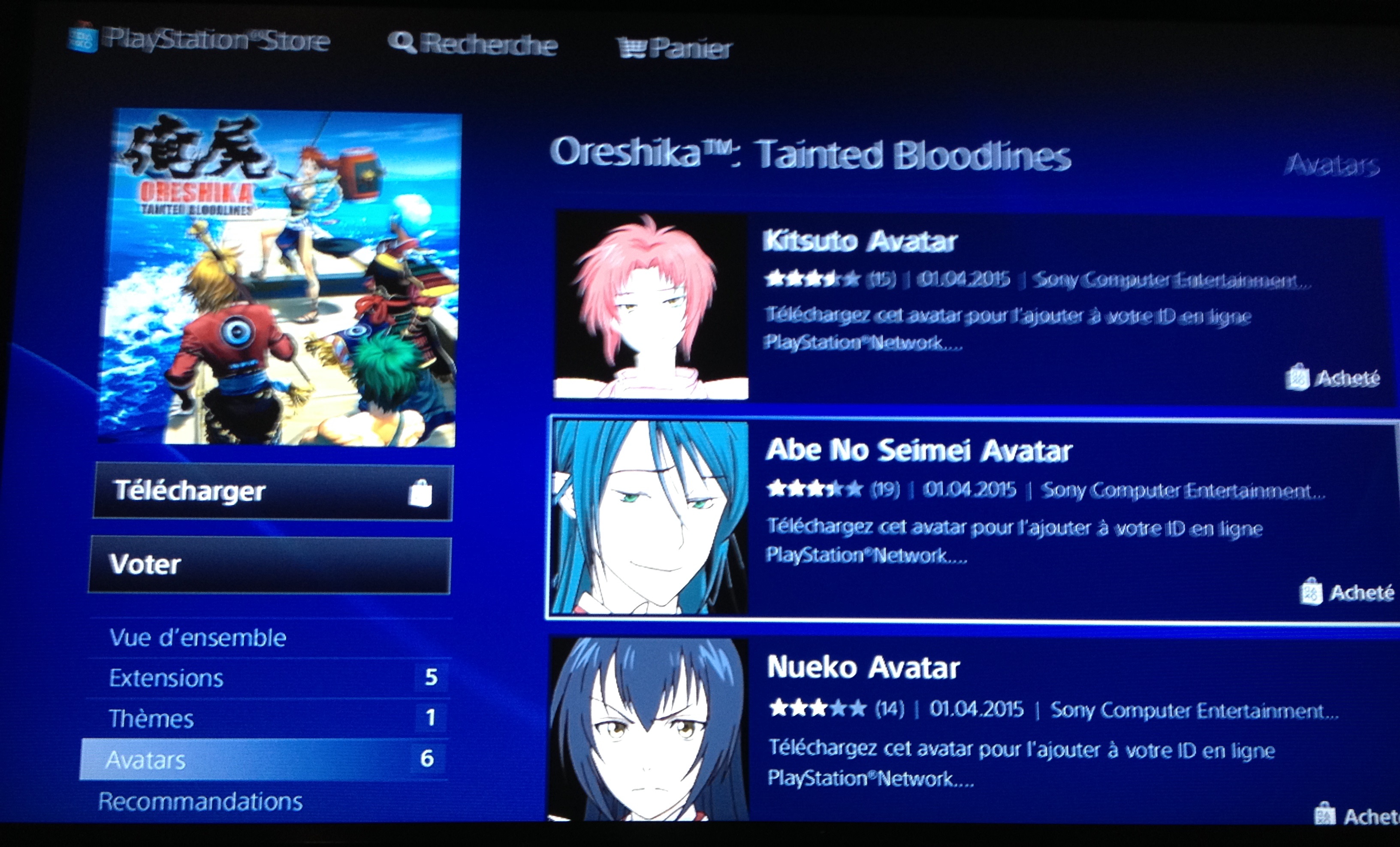The width and height of the screenshot is (1400, 847).
Task: Click the Télécharger button
Action: click(x=273, y=492)
